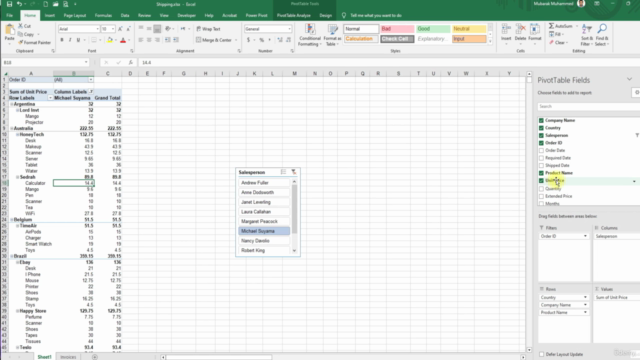Image resolution: width=640 pixels, height=360 pixels.
Task: Clear the Salesperson slicer filter
Action: click(x=293, y=172)
